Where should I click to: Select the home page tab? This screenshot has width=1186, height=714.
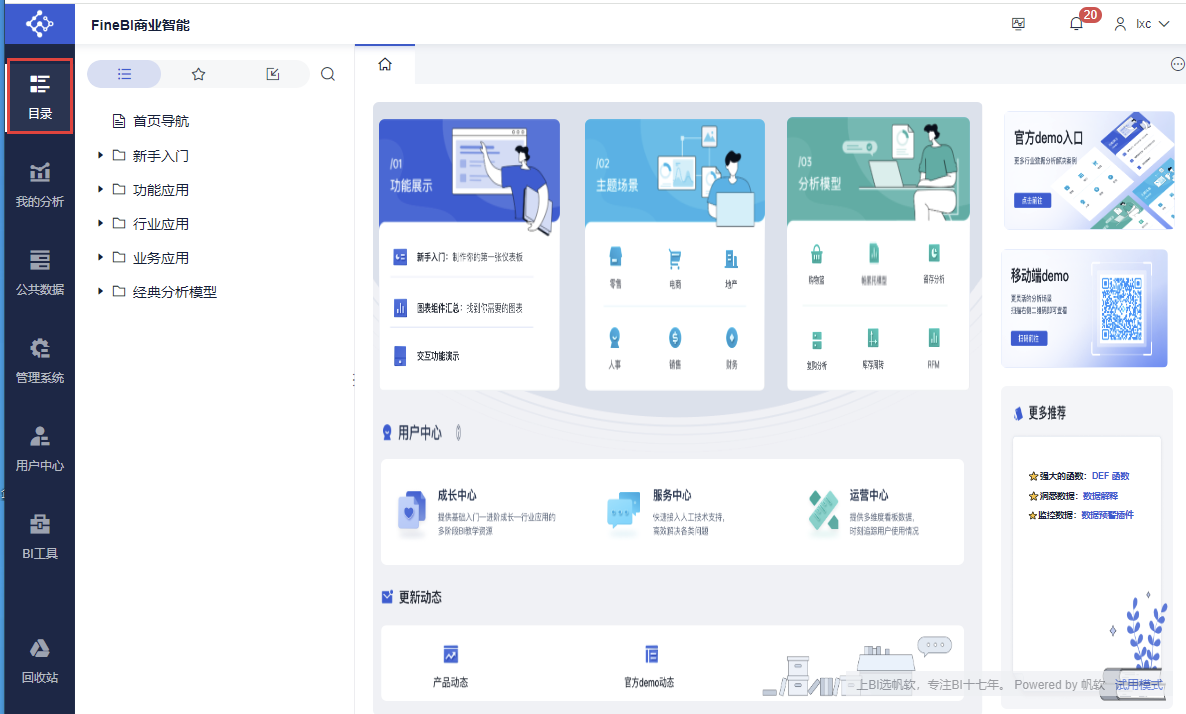385,64
